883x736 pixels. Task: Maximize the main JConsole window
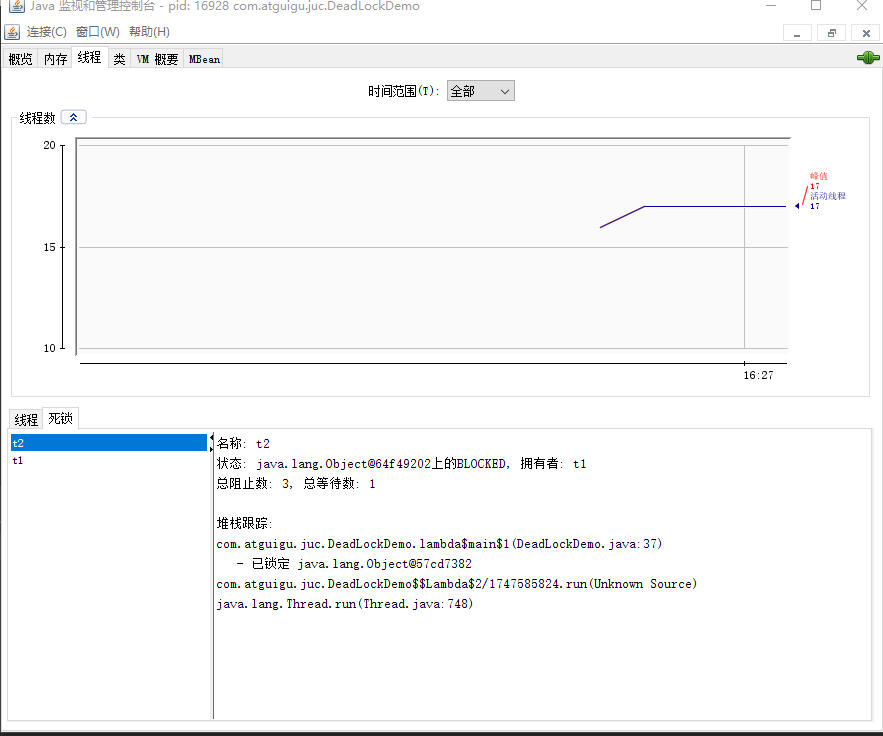816,6
